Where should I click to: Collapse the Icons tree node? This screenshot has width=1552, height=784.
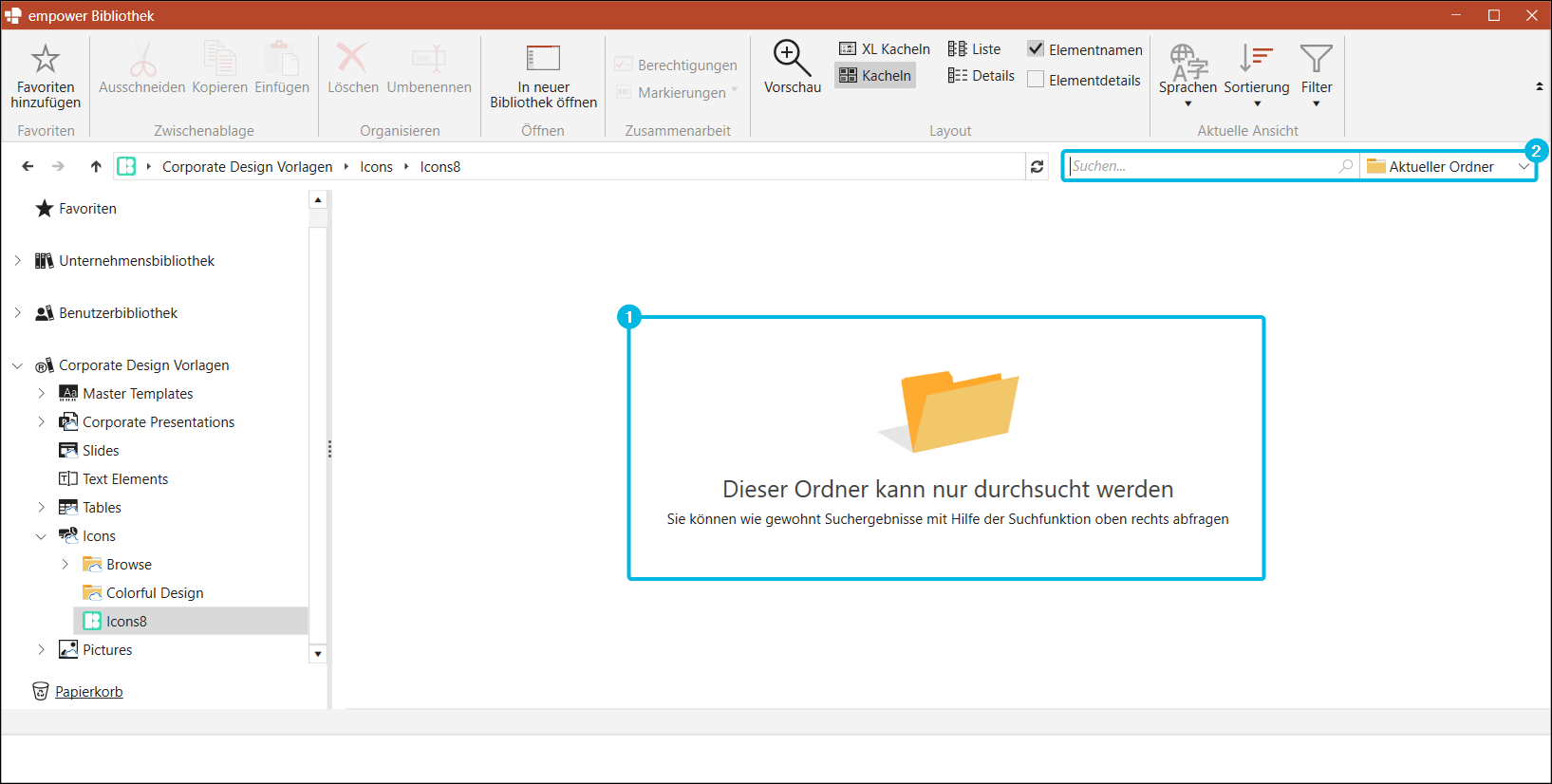(41, 536)
